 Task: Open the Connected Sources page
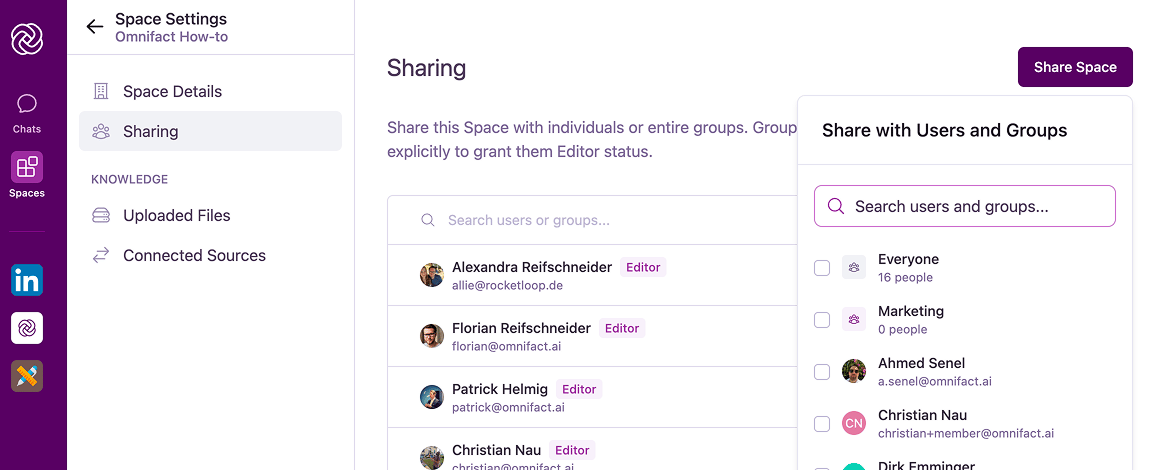(x=210, y=255)
